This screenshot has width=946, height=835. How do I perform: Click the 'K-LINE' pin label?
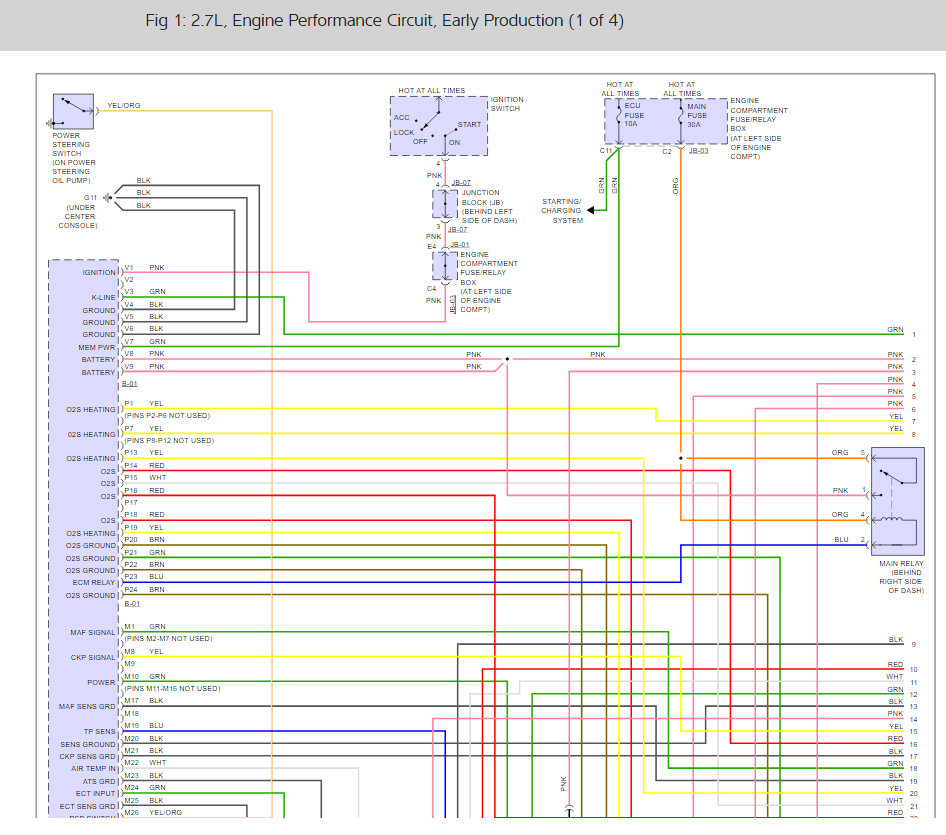point(103,297)
